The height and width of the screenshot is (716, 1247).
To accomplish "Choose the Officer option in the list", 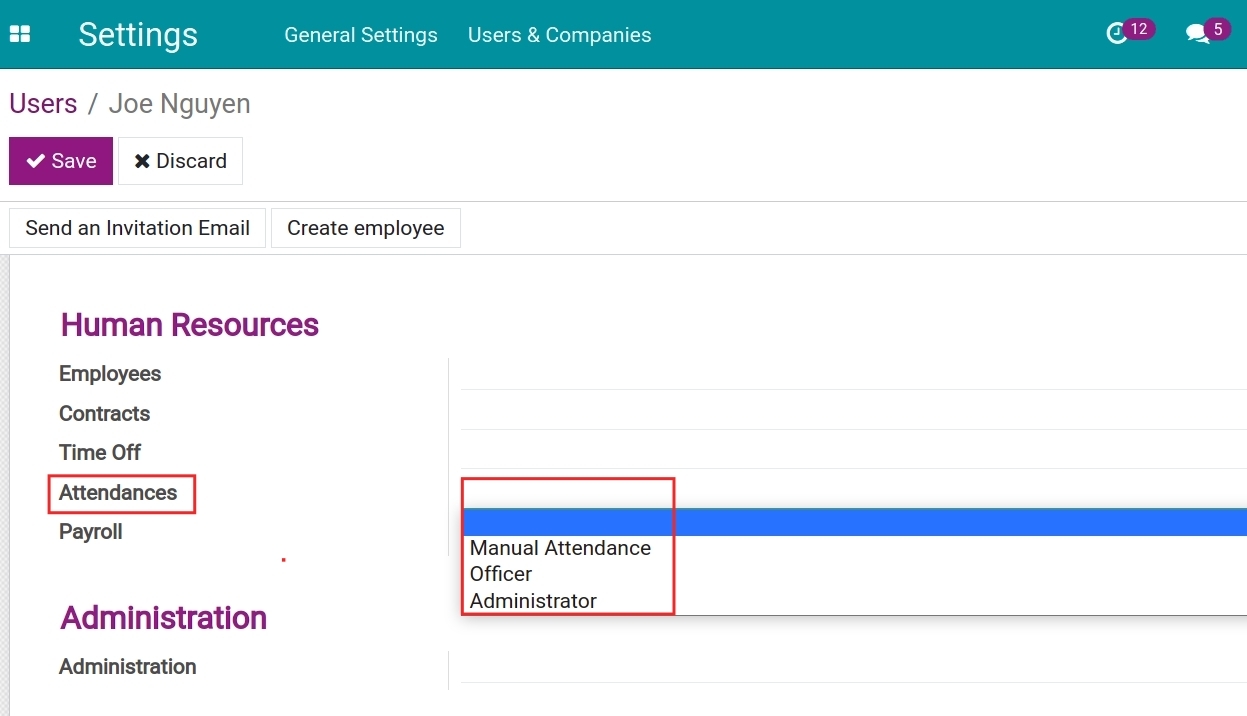I will 501,574.
